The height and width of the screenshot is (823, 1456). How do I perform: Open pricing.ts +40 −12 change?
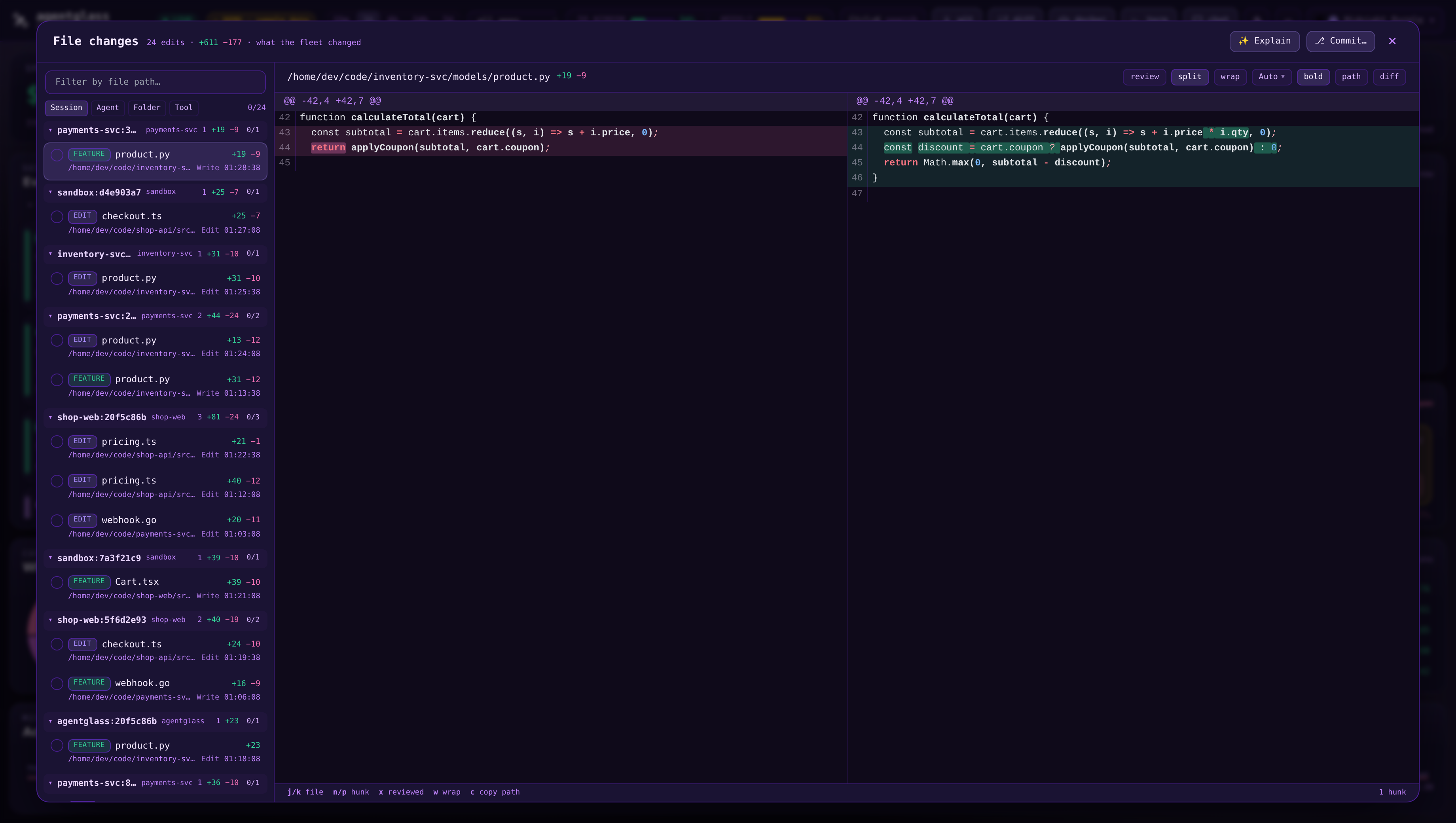point(155,487)
